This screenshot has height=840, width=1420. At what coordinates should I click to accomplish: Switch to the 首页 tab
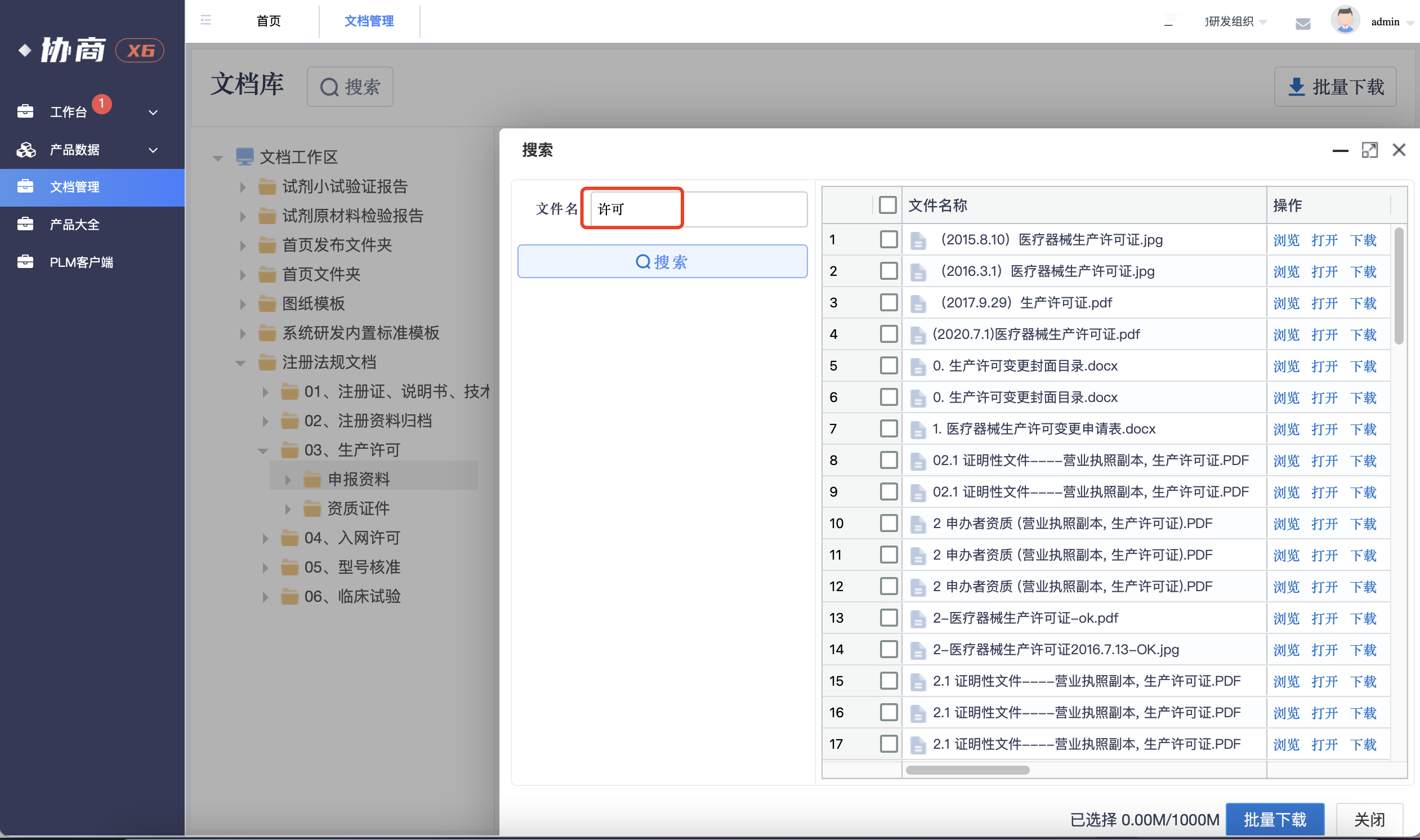pos(269,21)
